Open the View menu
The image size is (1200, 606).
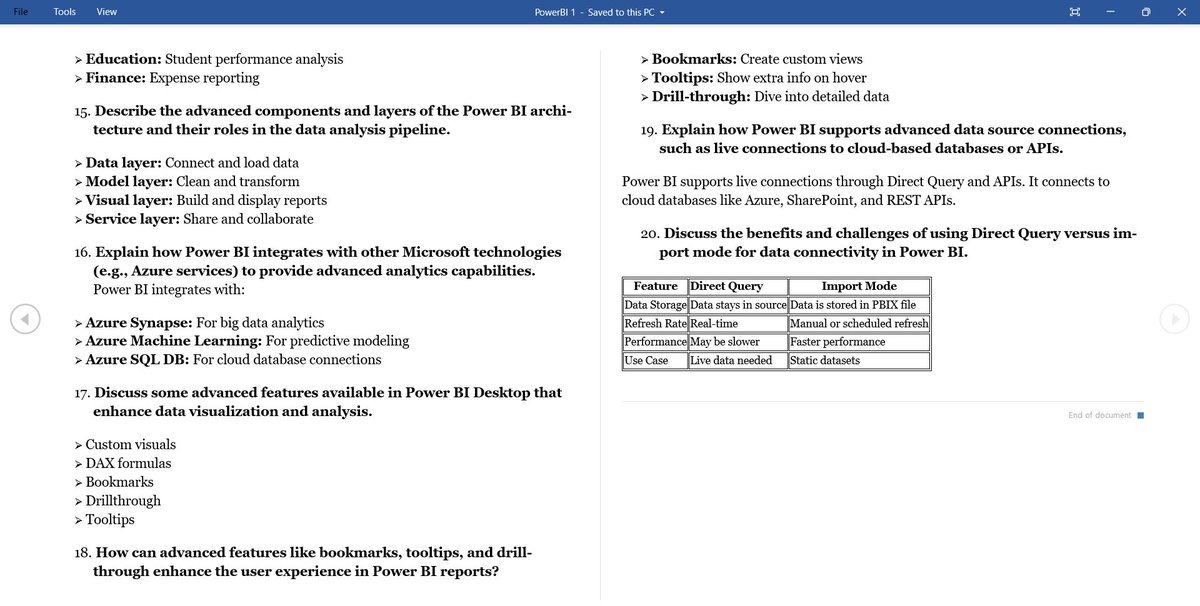pyautogui.click(x=106, y=11)
